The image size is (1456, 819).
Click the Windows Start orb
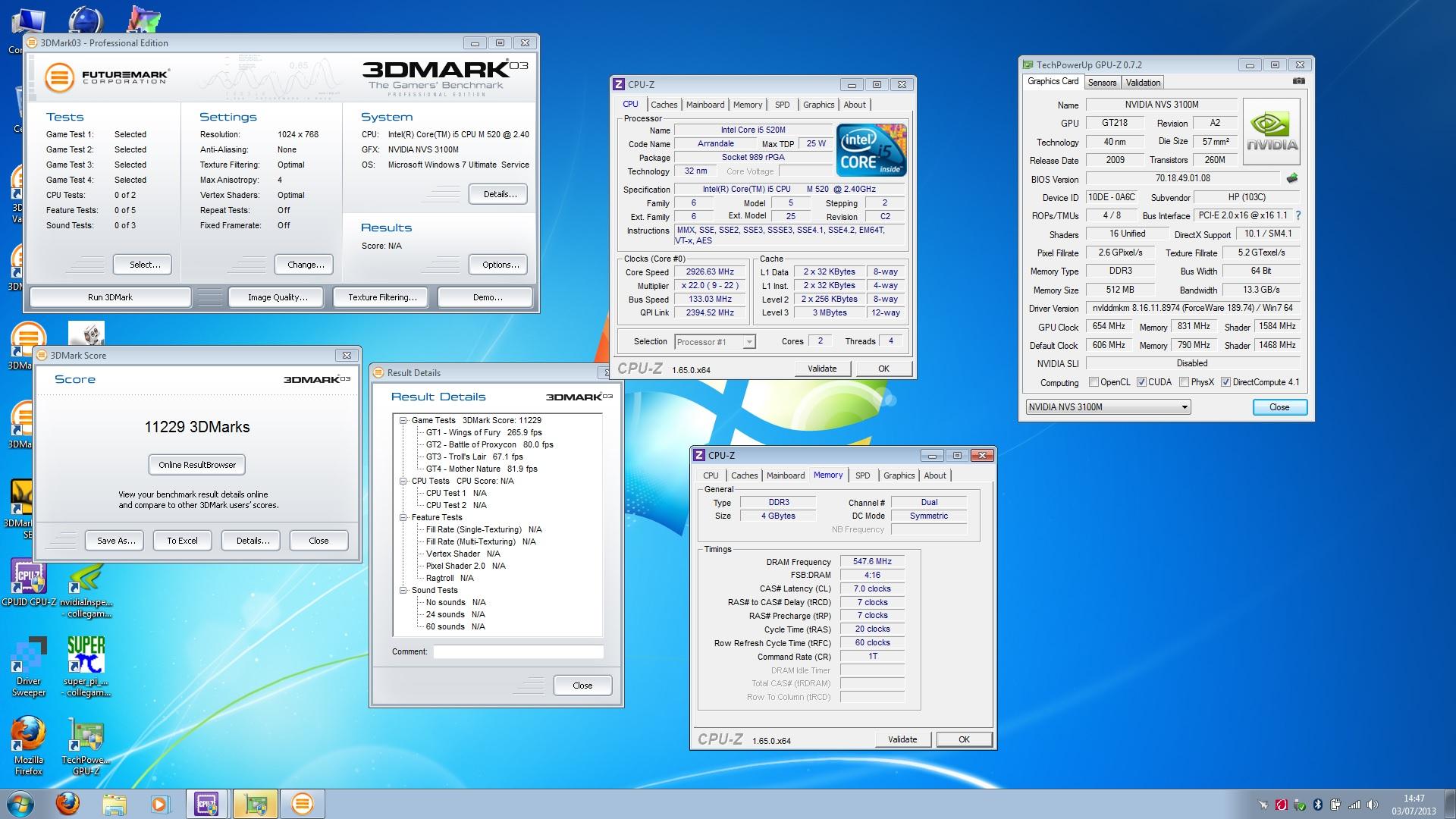pyautogui.click(x=20, y=804)
